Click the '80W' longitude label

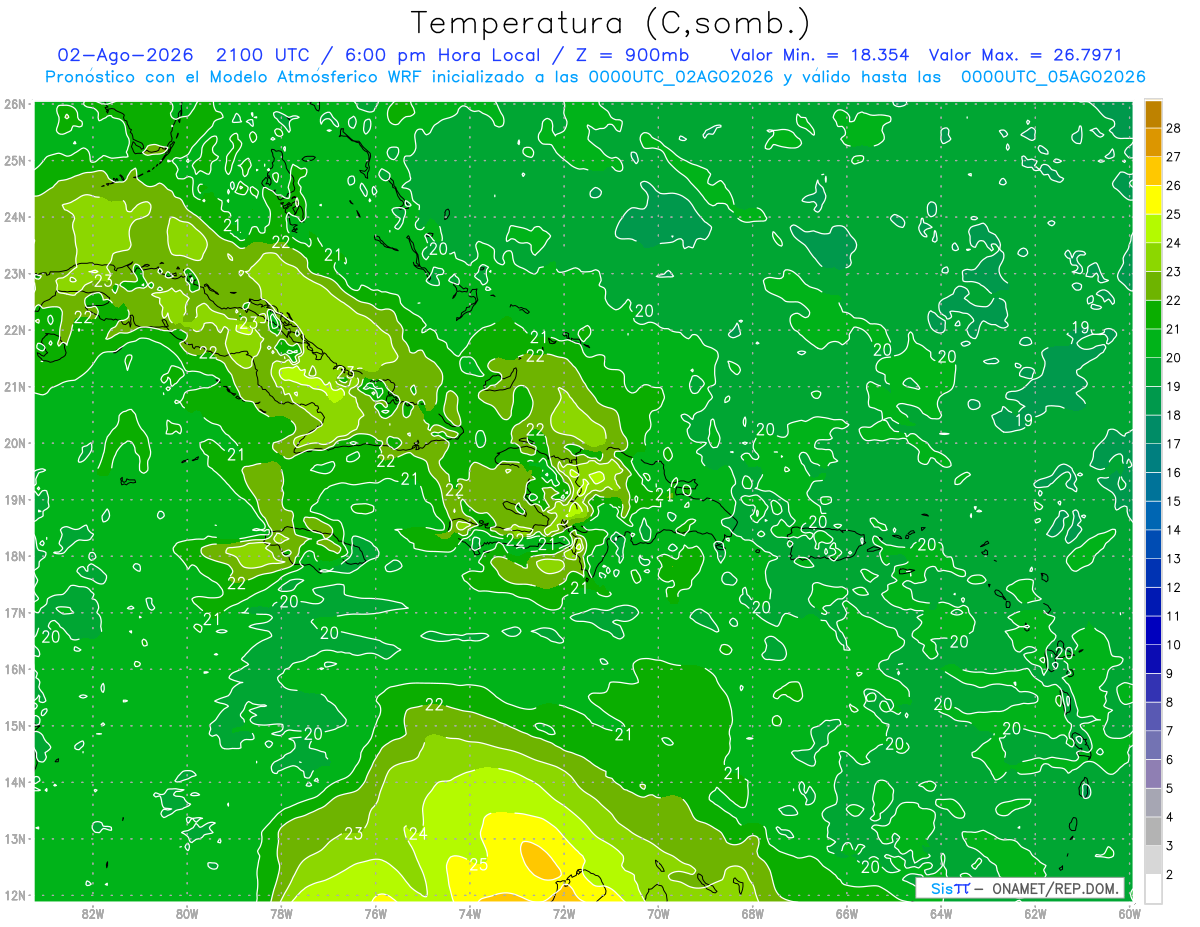coord(187,913)
